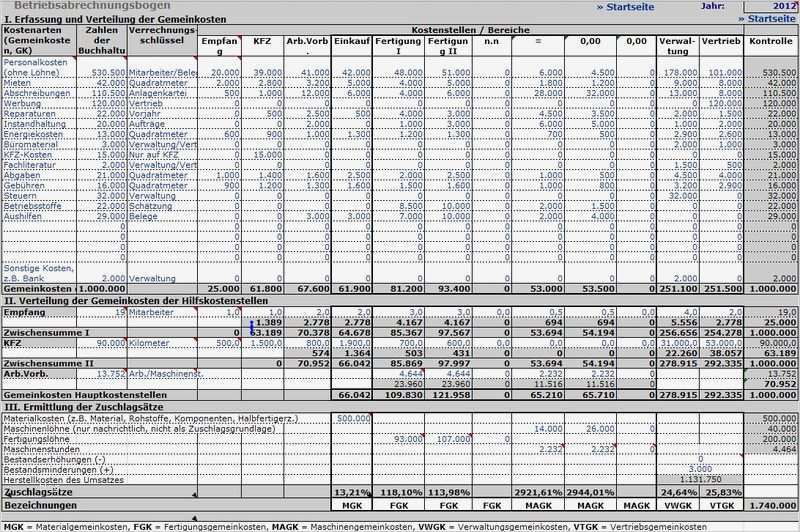800x532 pixels.
Task: Select the 14.000 Maschinenlöhne value cell
Action: click(538, 429)
